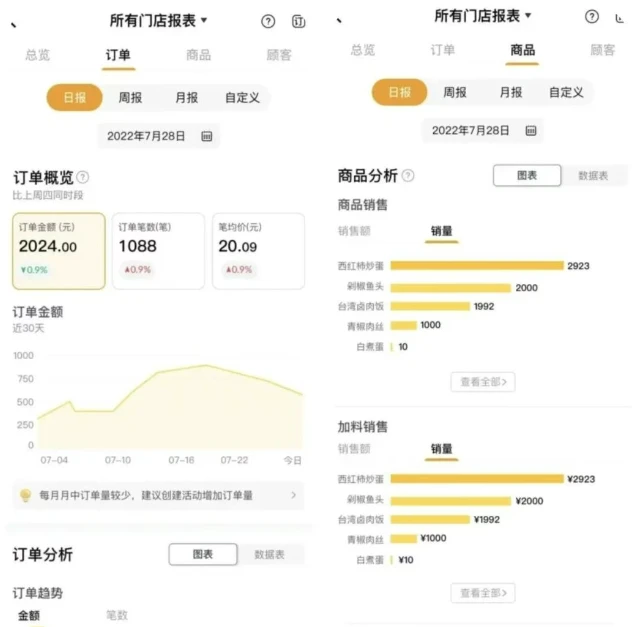The height and width of the screenshot is (627, 634).
Task: Open the 所有门店报表 dropdown in the 订单 report
Action: (158, 20)
